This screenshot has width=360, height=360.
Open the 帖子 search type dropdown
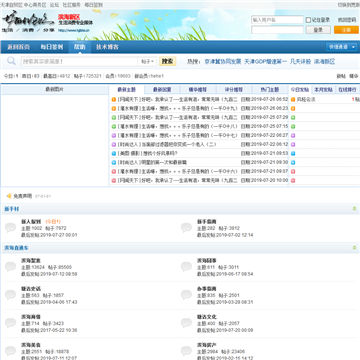(147, 62)
